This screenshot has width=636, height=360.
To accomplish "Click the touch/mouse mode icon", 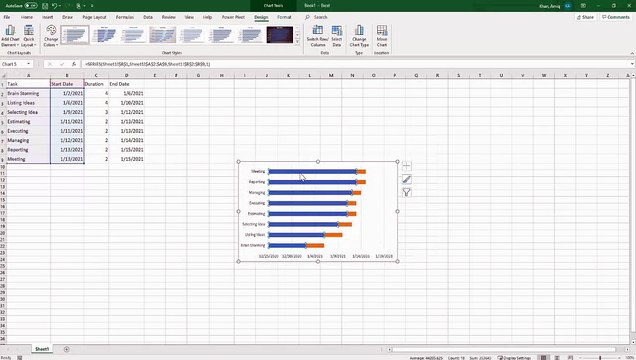I will (79, 6).
